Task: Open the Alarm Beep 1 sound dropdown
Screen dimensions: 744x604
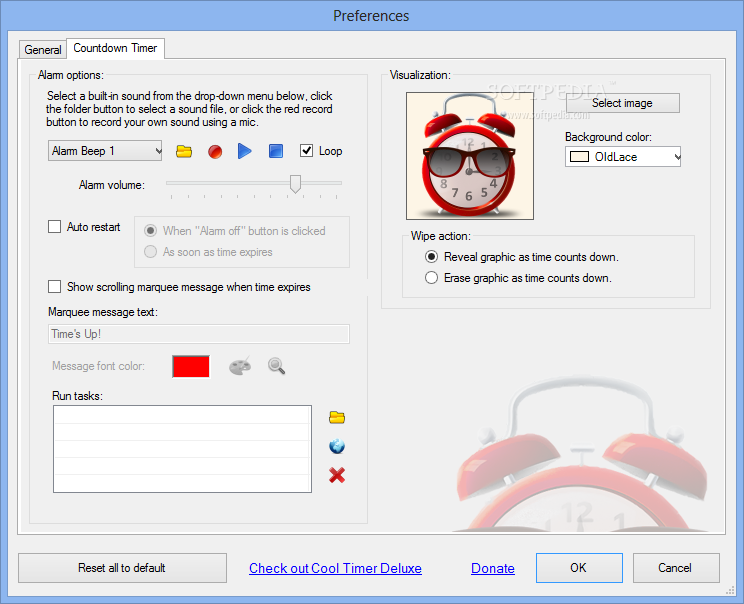Action: (x=105, y=151)
